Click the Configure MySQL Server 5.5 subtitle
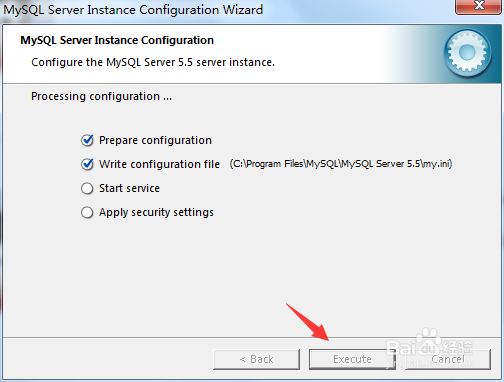The image size is (504, 382). click(153, 62)
